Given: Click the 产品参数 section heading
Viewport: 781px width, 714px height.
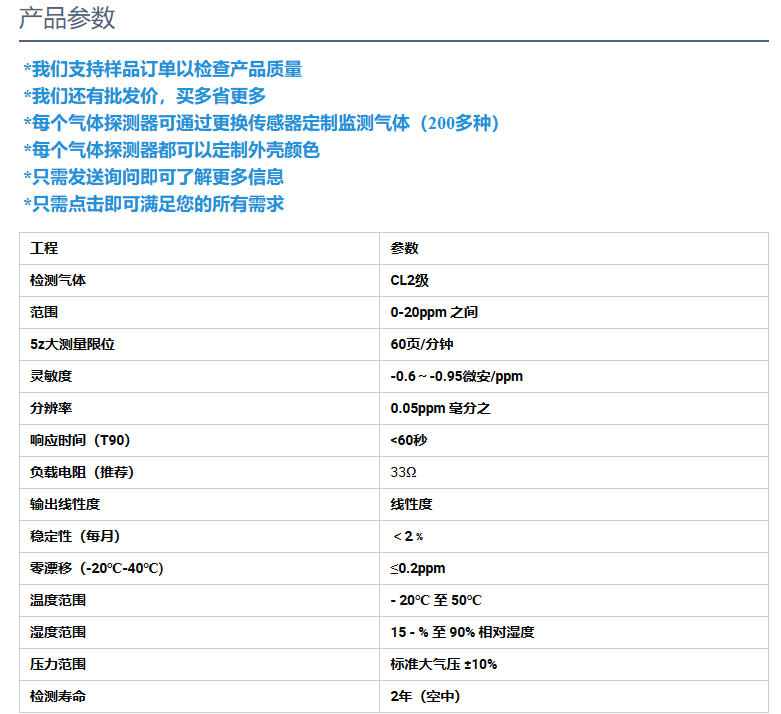Looking at the screenshot, I should (x=68, y=17).
